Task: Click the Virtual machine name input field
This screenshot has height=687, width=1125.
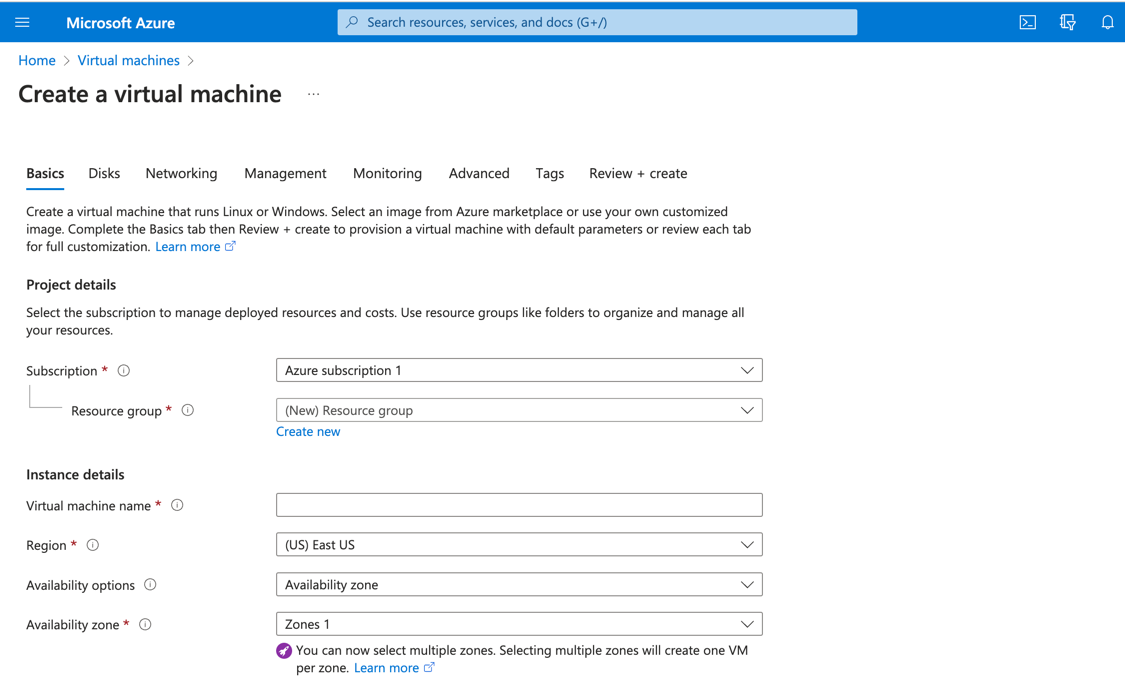Action: pos(519,505)
